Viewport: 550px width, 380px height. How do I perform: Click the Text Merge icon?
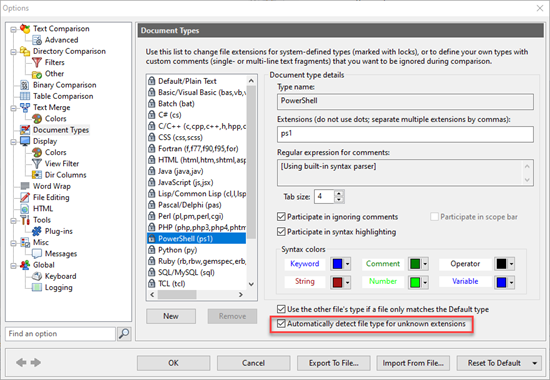[x=25, y=107]
